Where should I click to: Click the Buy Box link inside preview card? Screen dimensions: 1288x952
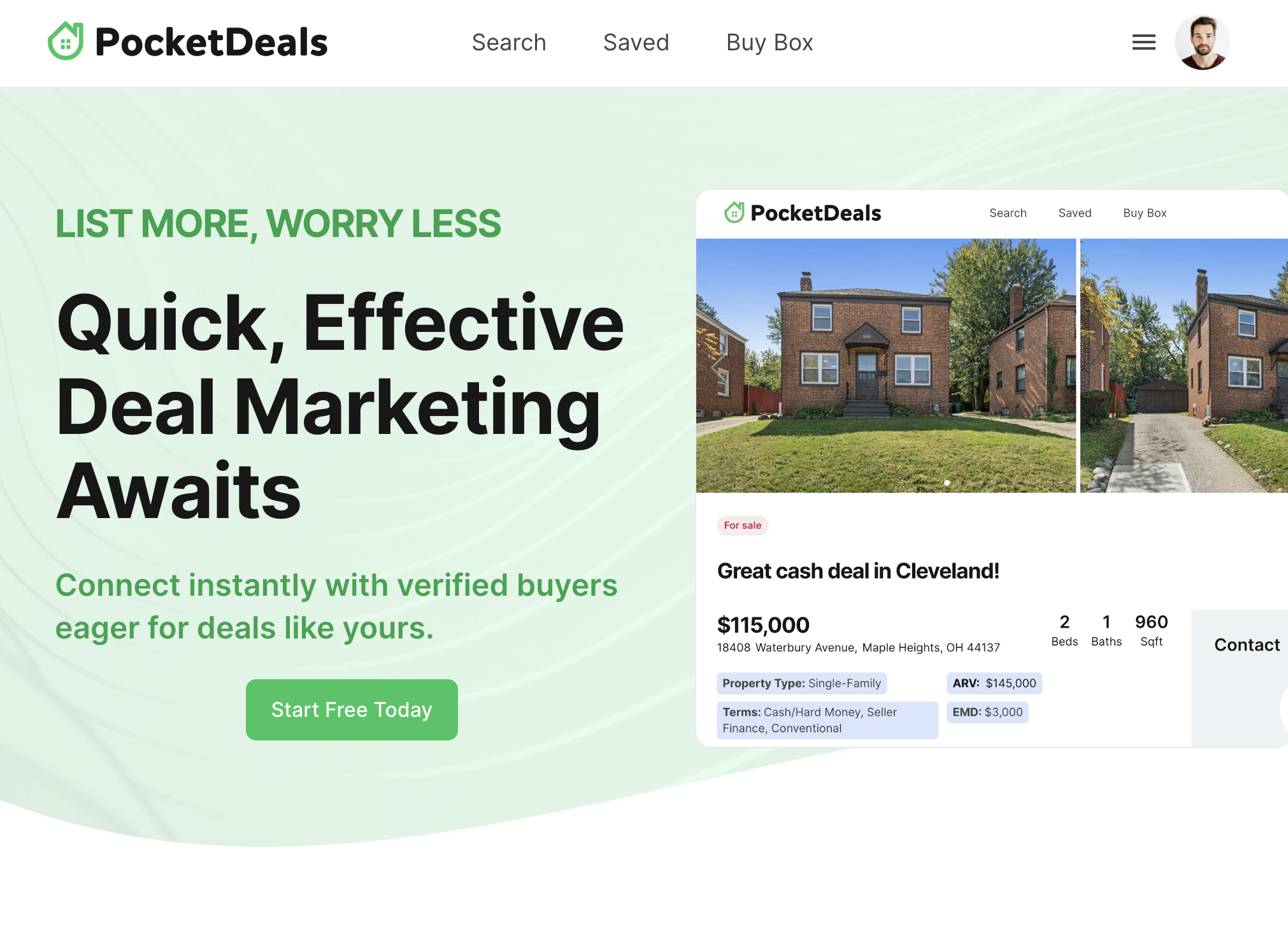pos(1145,213)
